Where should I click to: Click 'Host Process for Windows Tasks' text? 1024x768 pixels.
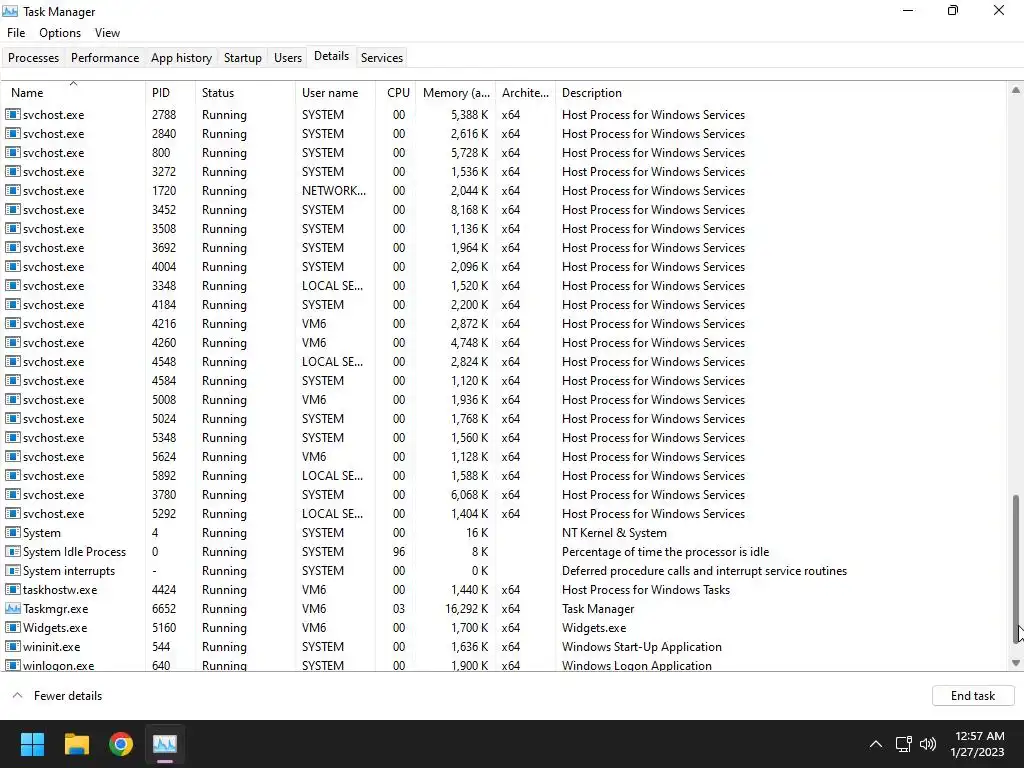tap(646, 590)
